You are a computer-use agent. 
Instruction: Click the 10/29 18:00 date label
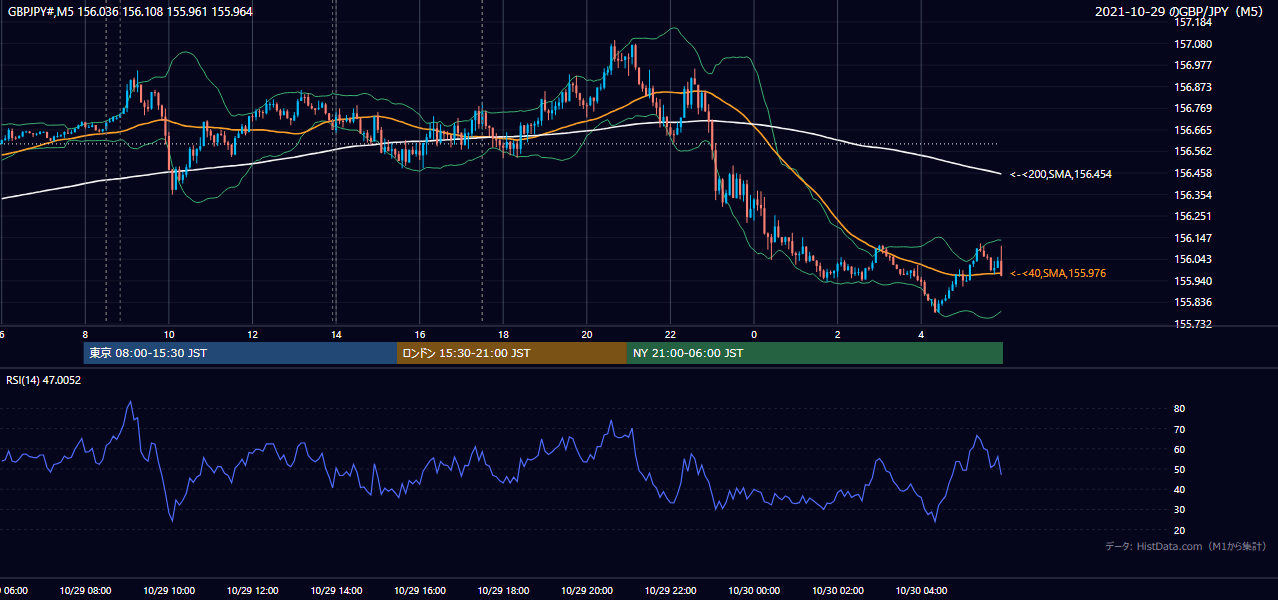(503, 590)
